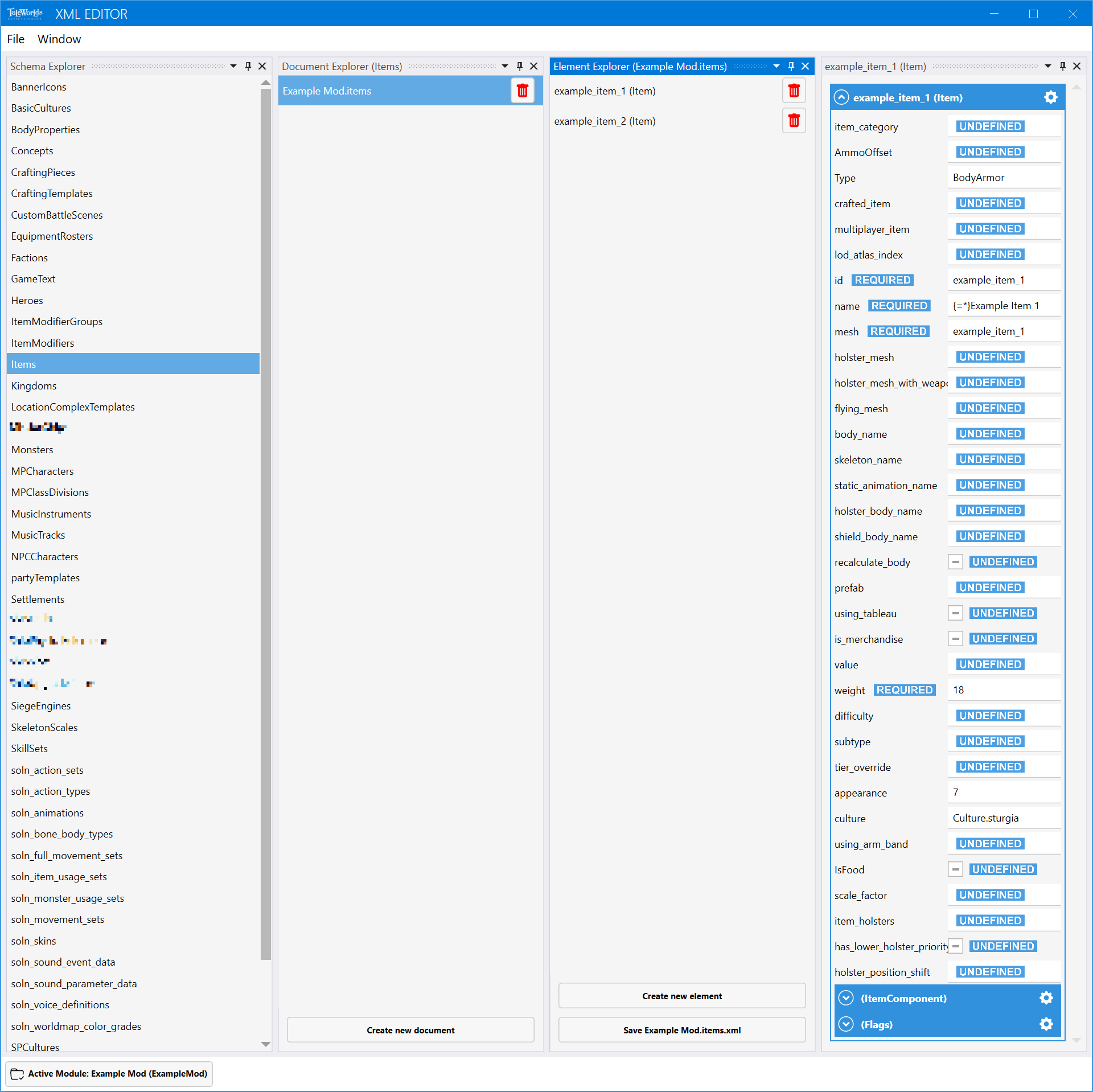Click Create new element button
This screenshot has height=1092, width=1093.
682,996
